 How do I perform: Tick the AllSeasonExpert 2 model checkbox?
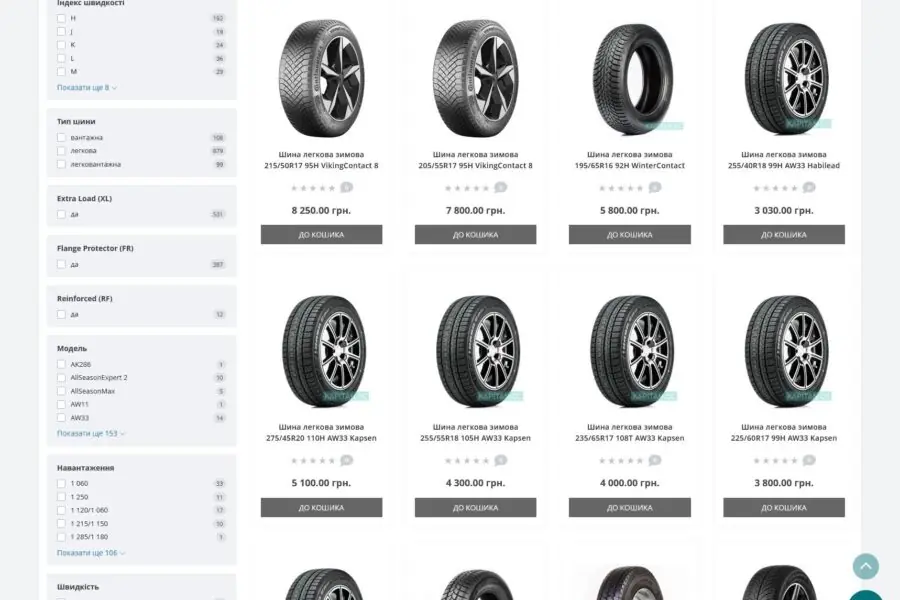(61, 378)
